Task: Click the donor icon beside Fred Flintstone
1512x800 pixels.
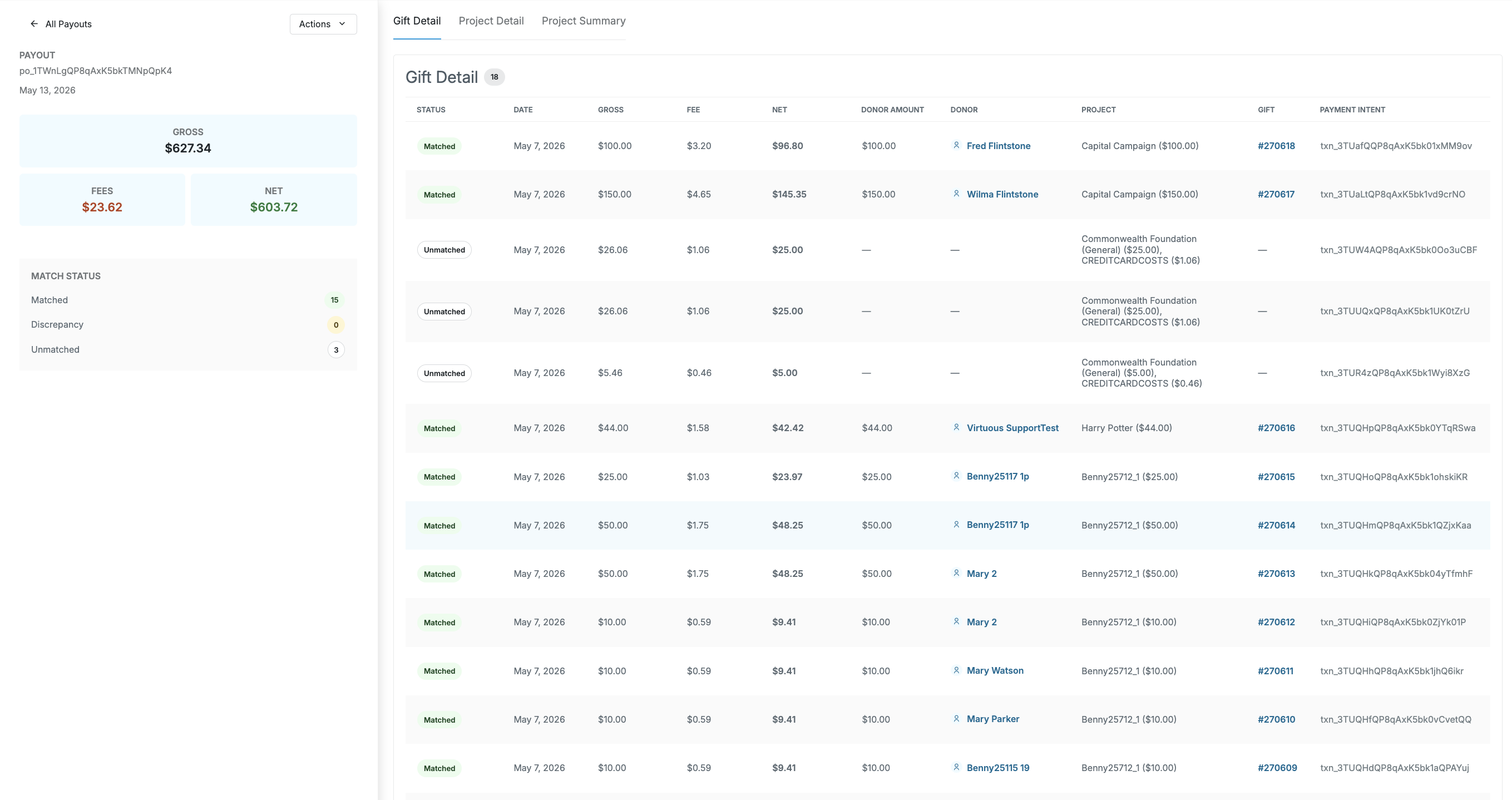Action: pyautogui.click(x=956, y=145)
